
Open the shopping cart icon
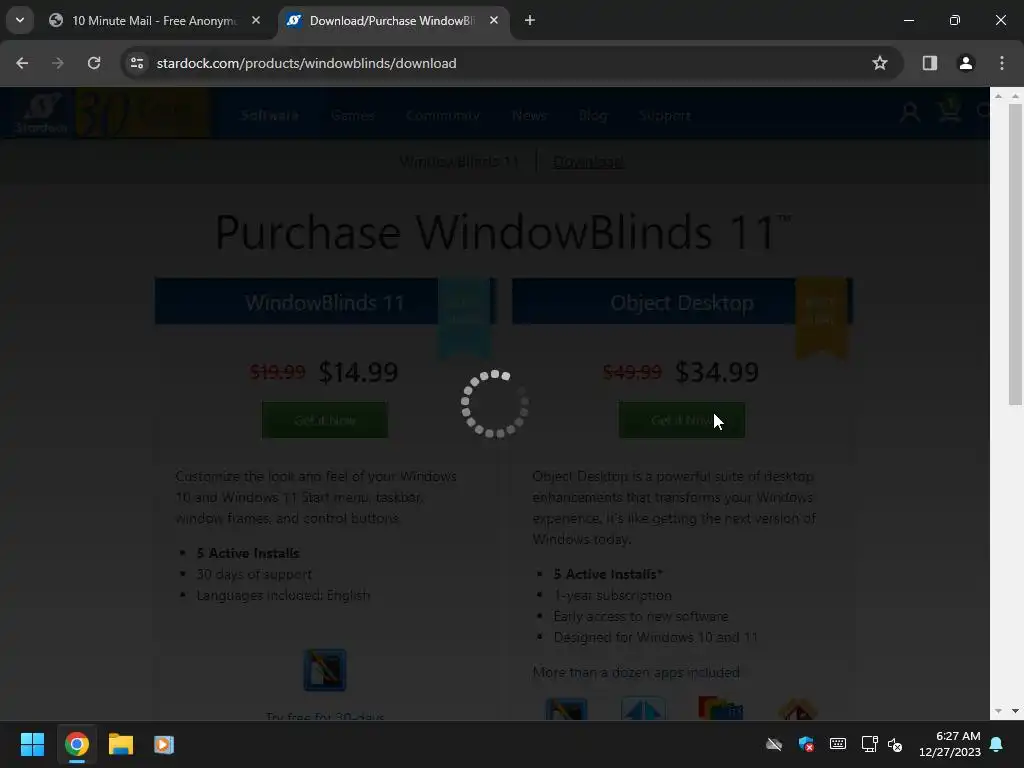coord(950,110)
